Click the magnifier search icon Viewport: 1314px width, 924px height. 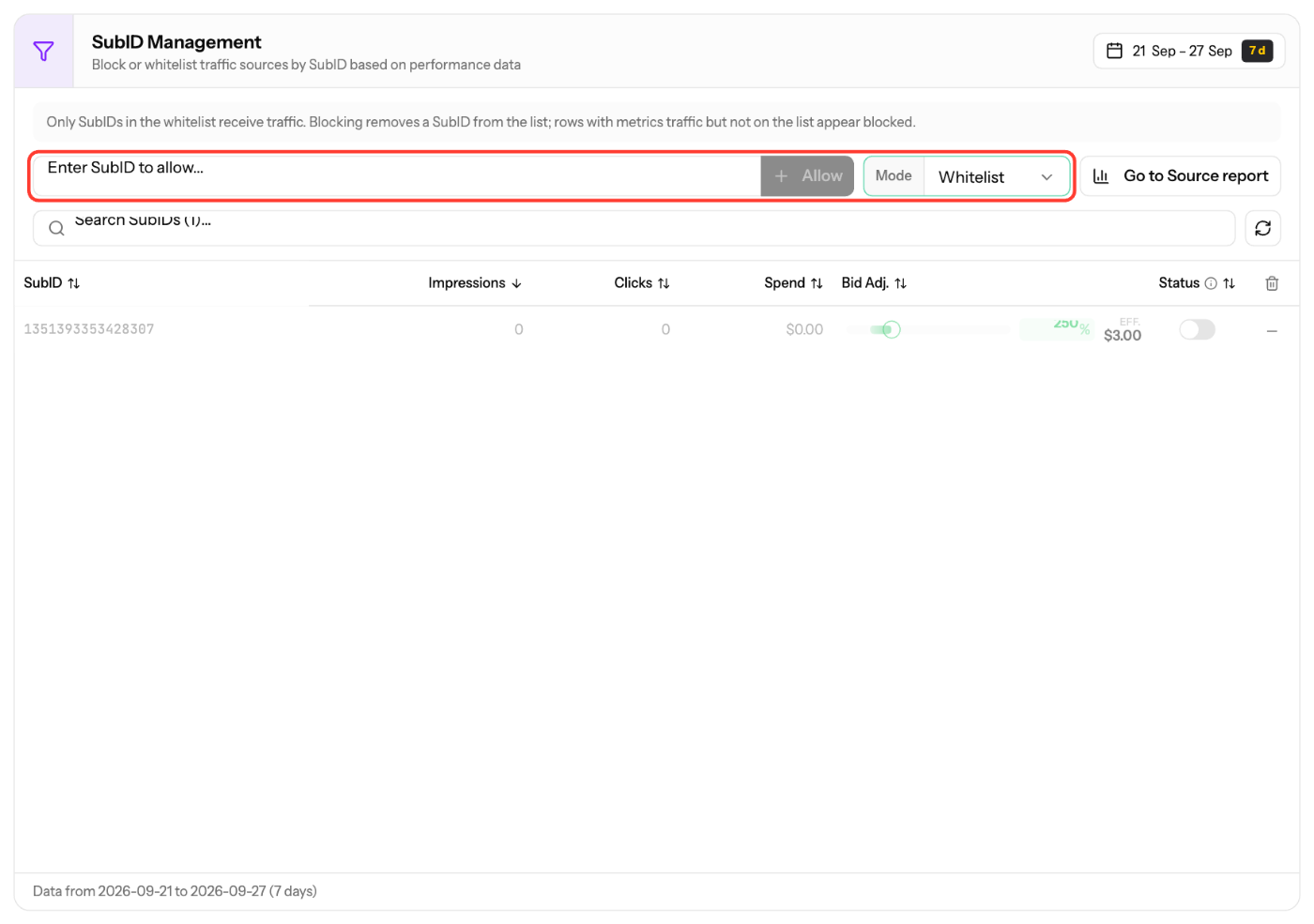56,228
